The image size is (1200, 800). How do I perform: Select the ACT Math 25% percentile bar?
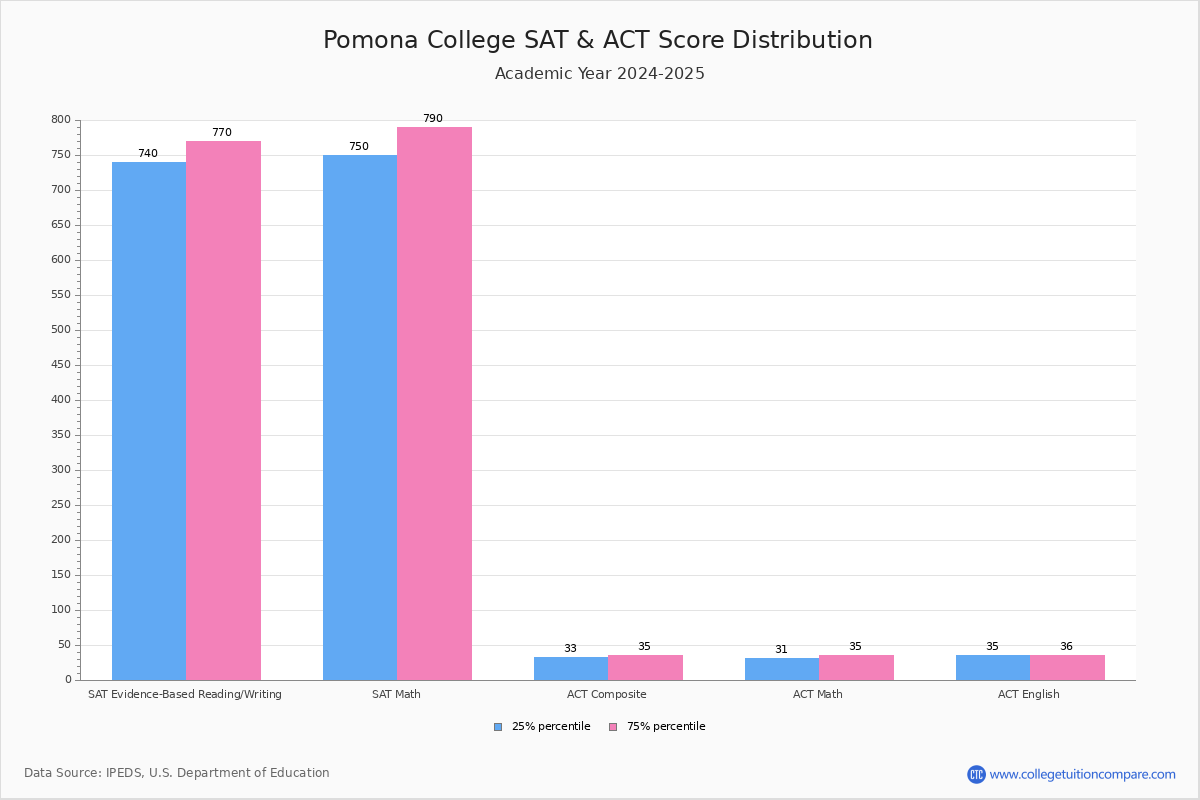[782, 669]
